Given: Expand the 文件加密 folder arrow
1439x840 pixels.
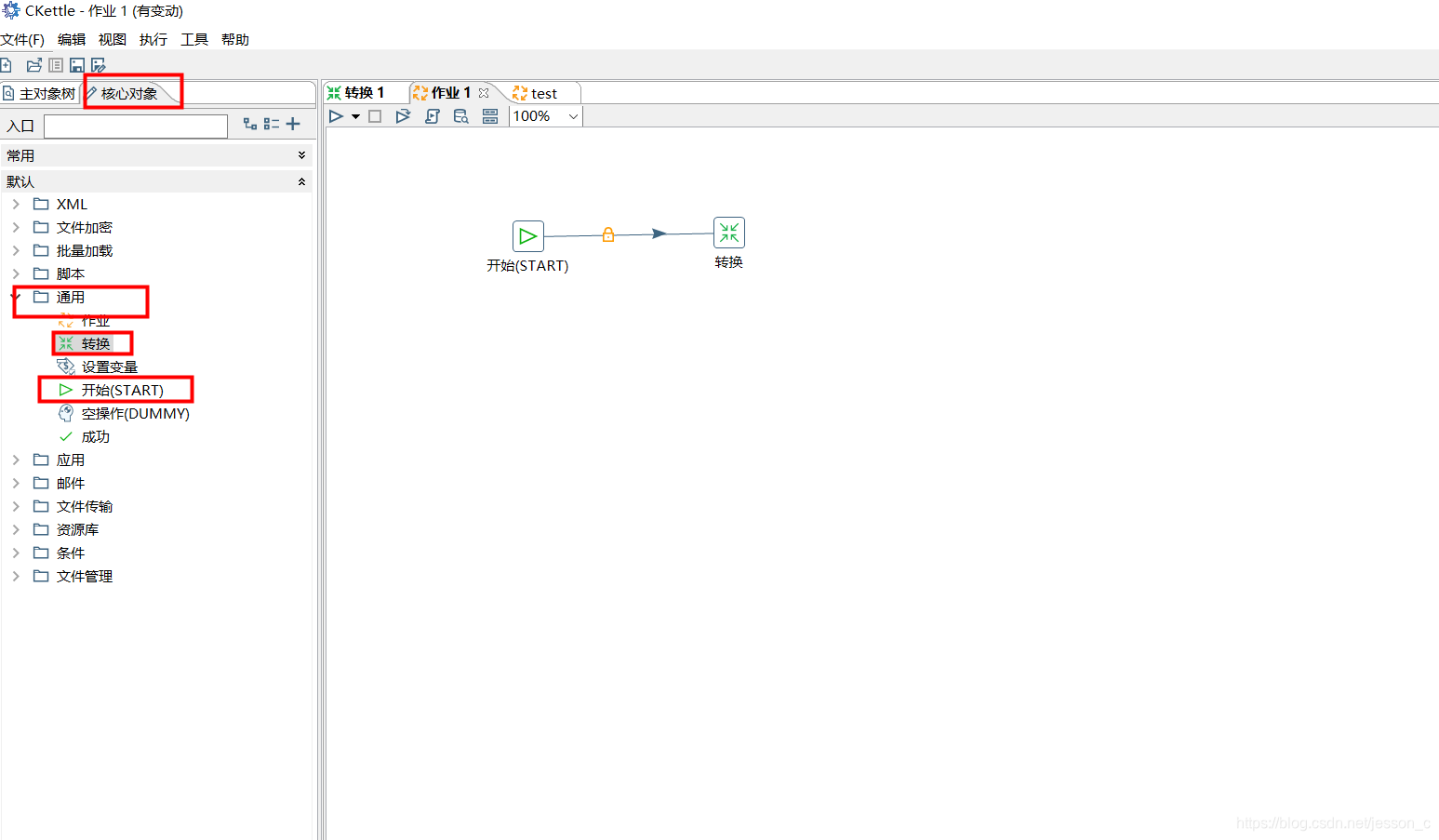Looking at the screenshot, I should pyautogui.click(x=16, y=227).
